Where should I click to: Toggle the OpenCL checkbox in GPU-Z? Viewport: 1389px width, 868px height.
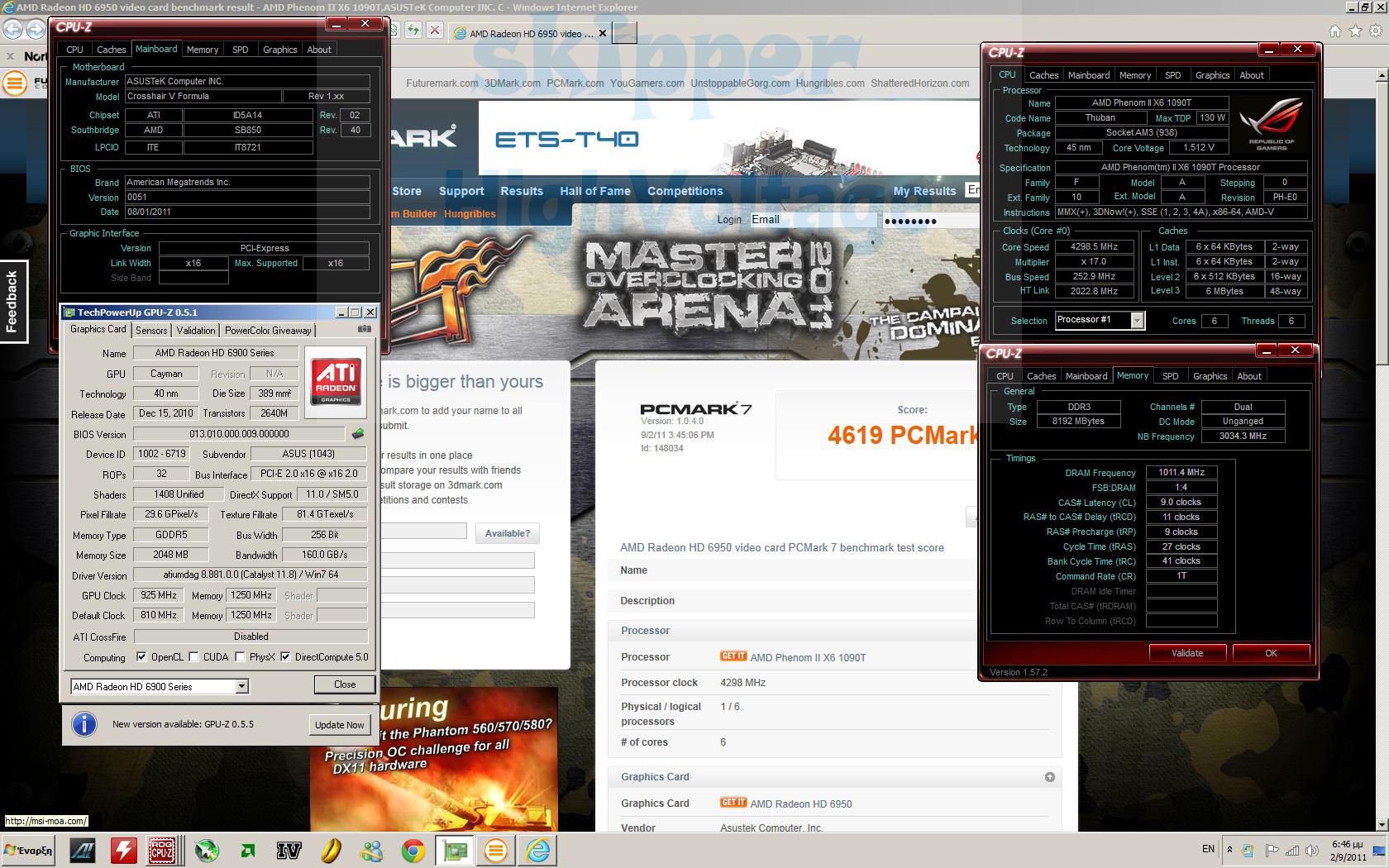point(141,657)
